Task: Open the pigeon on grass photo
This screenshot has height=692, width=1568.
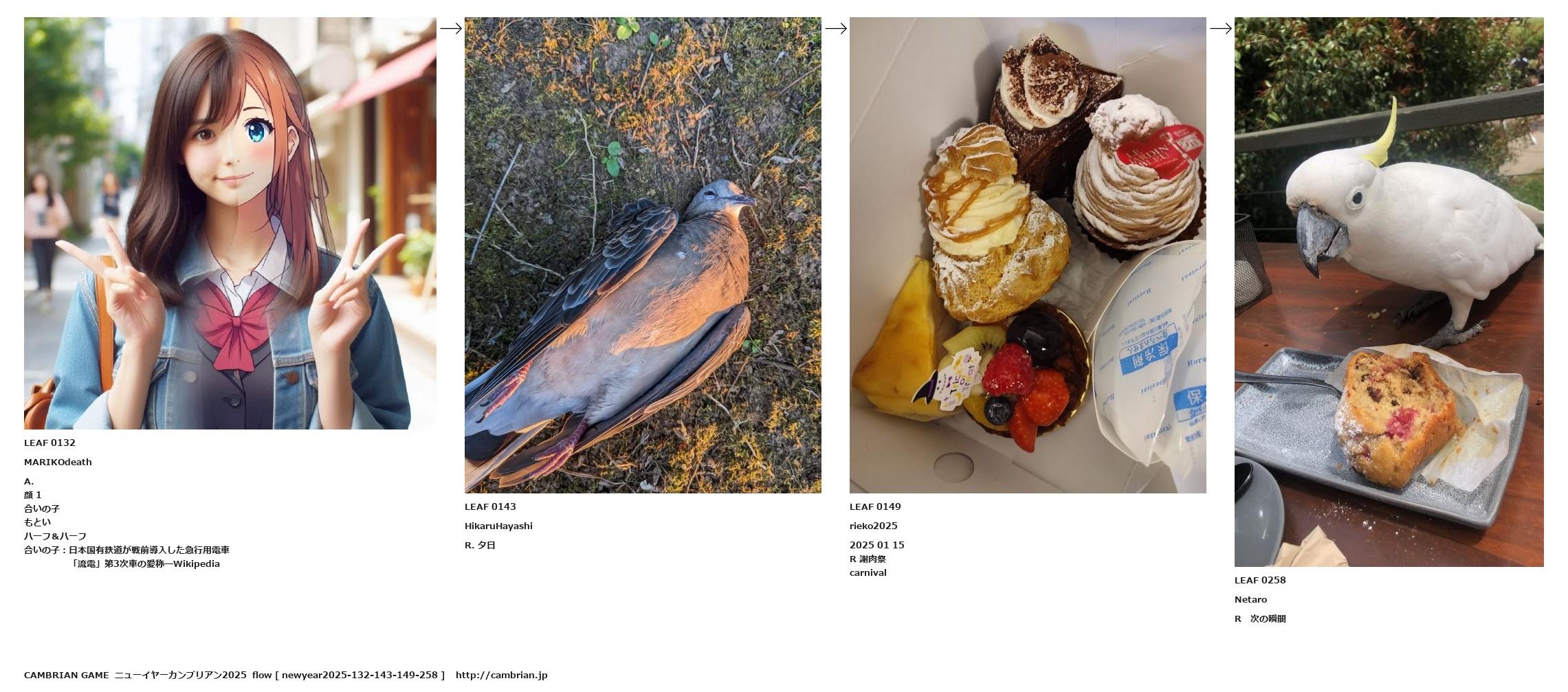Action: (643, 255)
